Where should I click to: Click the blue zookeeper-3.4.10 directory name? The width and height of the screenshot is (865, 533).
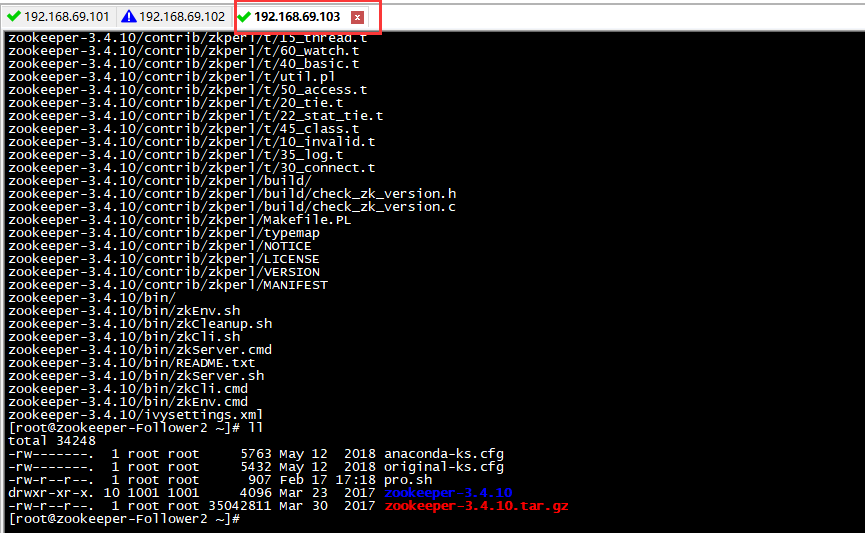tap(448, 493)
